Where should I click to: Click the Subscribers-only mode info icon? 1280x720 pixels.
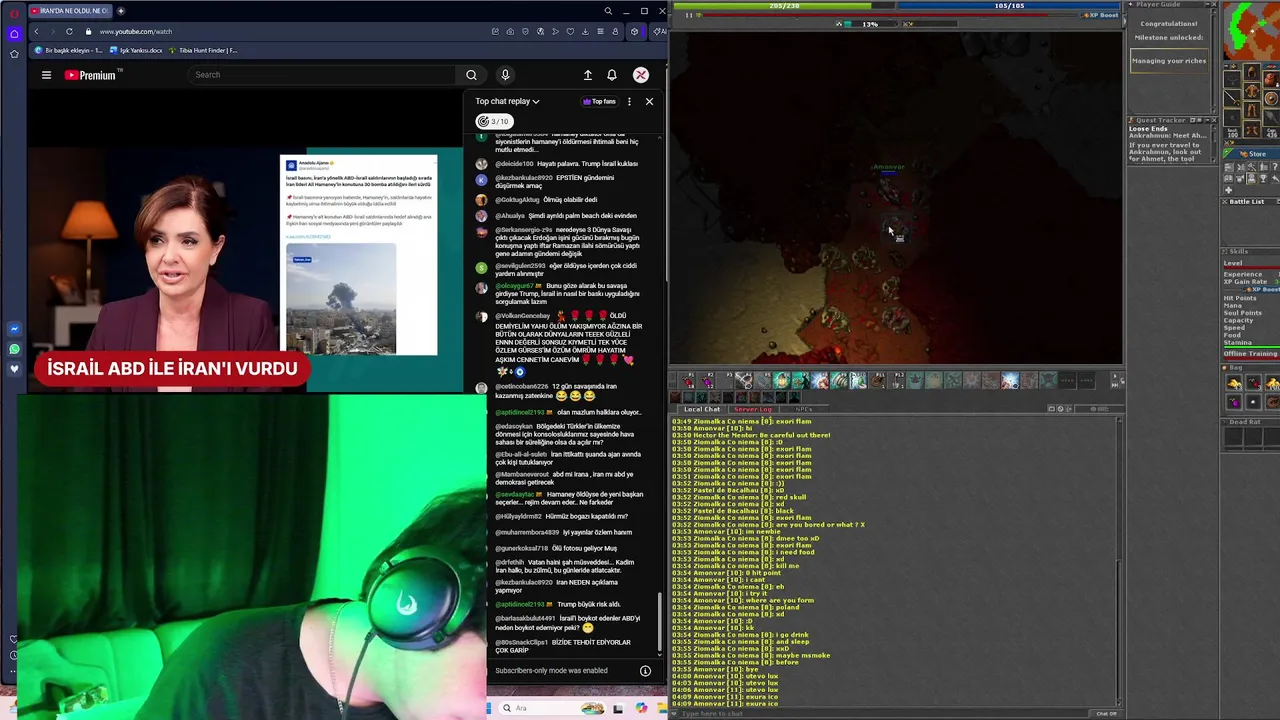point(645,671)
